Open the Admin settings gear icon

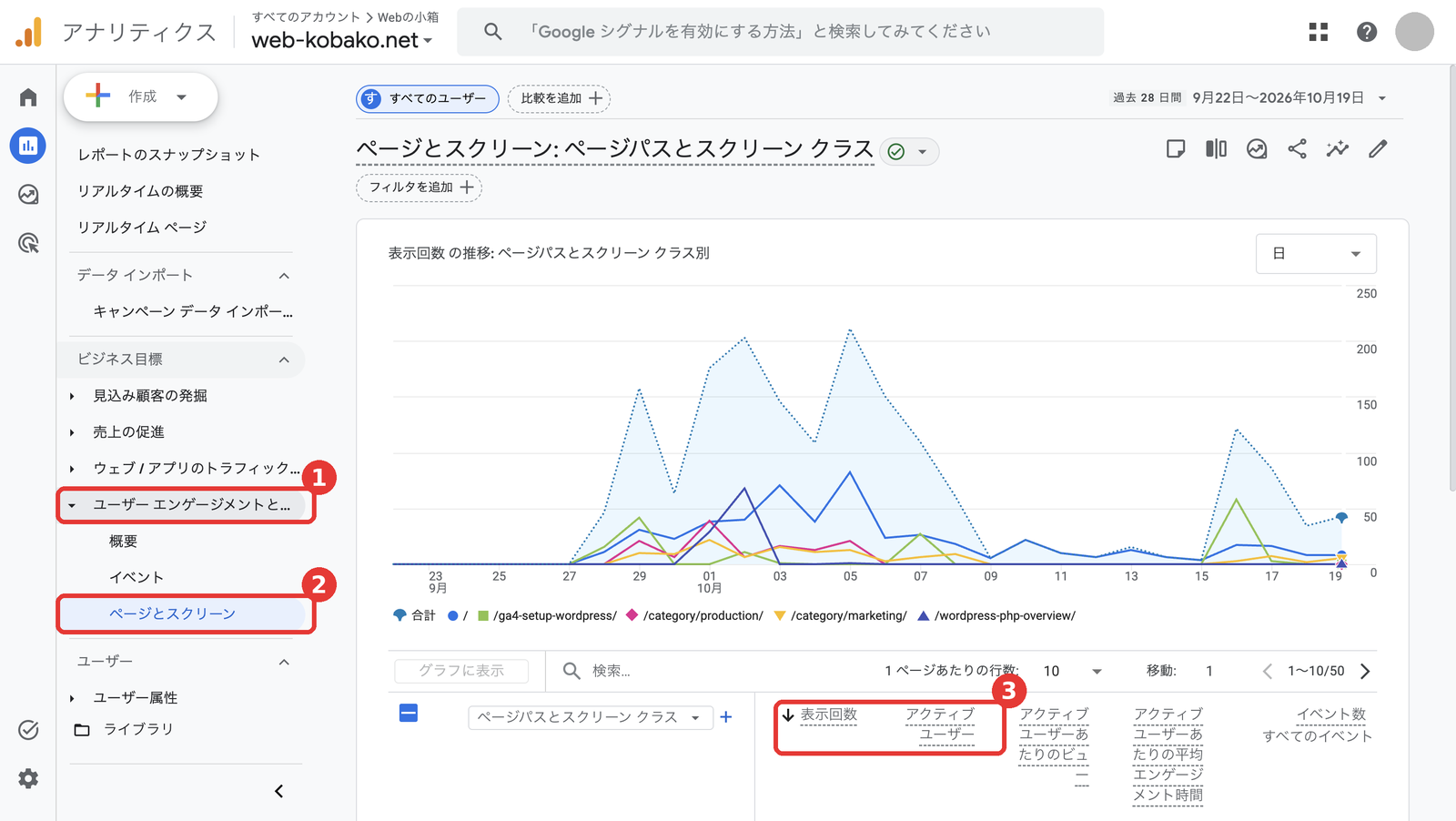[x=28, y=778]
